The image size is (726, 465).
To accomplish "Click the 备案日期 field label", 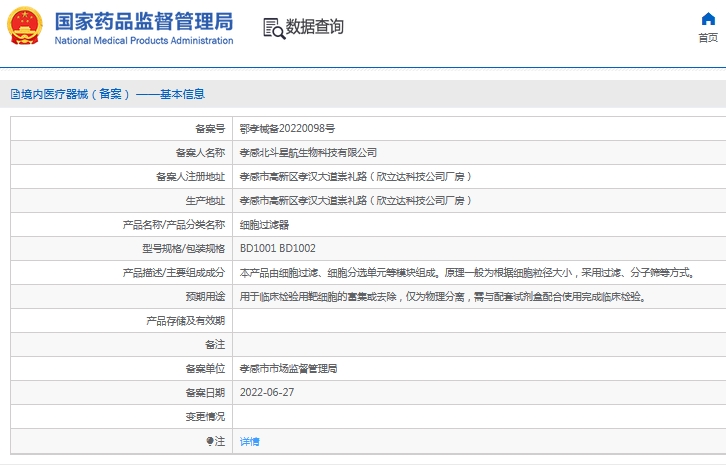I will click(205, 393).
